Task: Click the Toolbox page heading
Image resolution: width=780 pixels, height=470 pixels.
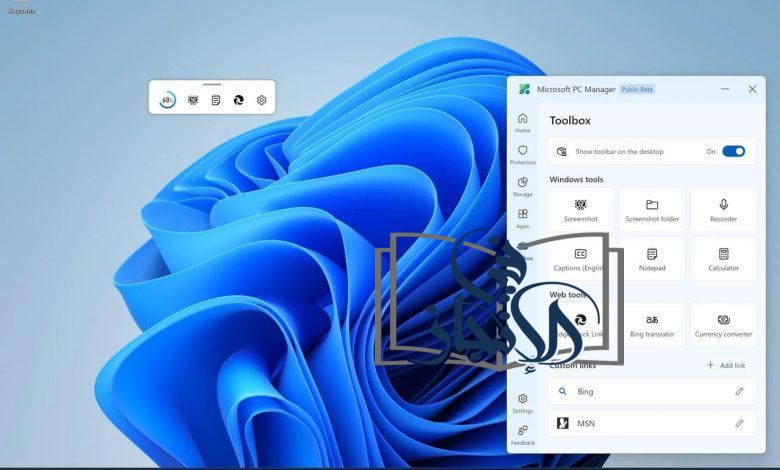Action: click(570, 120)
